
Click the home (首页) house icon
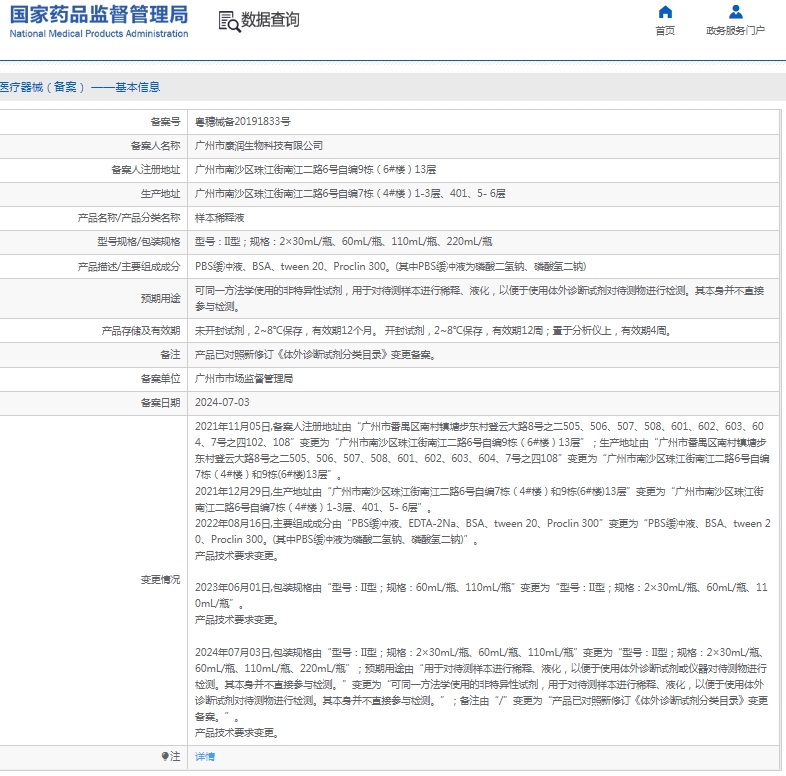tap(665, 12)
